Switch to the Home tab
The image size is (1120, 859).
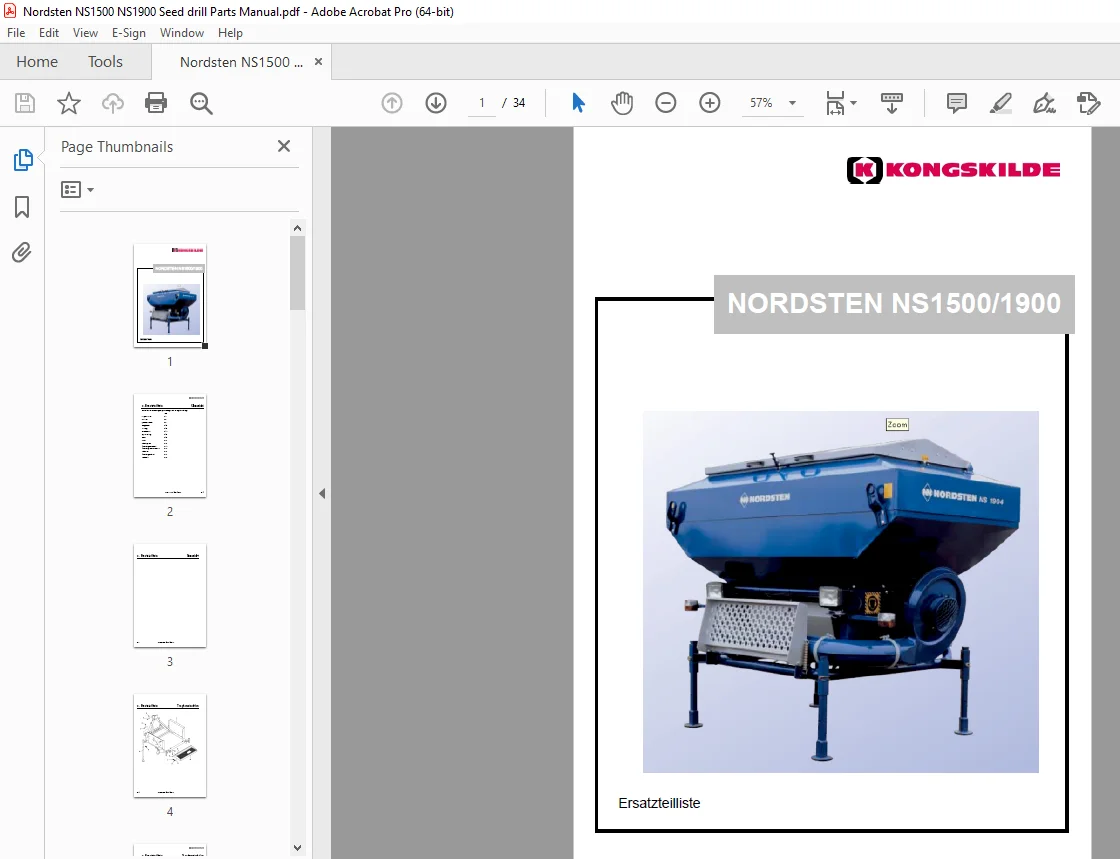[37, 62]
